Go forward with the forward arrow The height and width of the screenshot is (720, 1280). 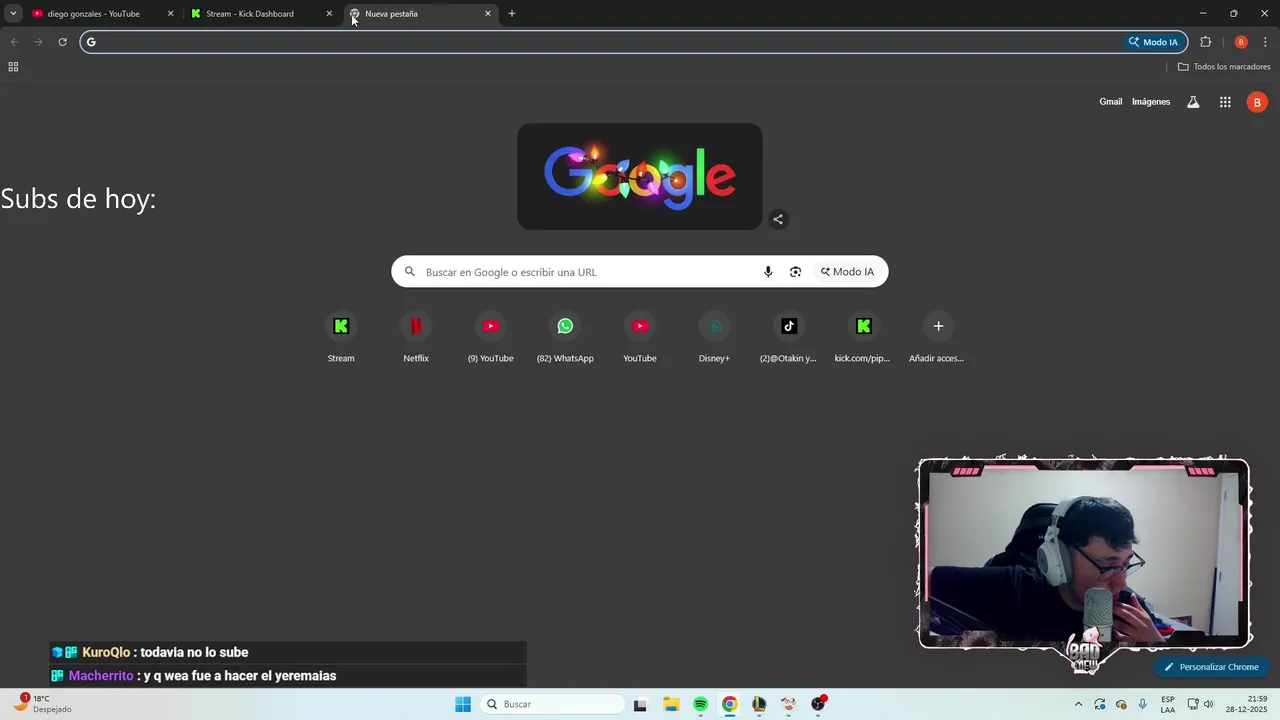38,42
